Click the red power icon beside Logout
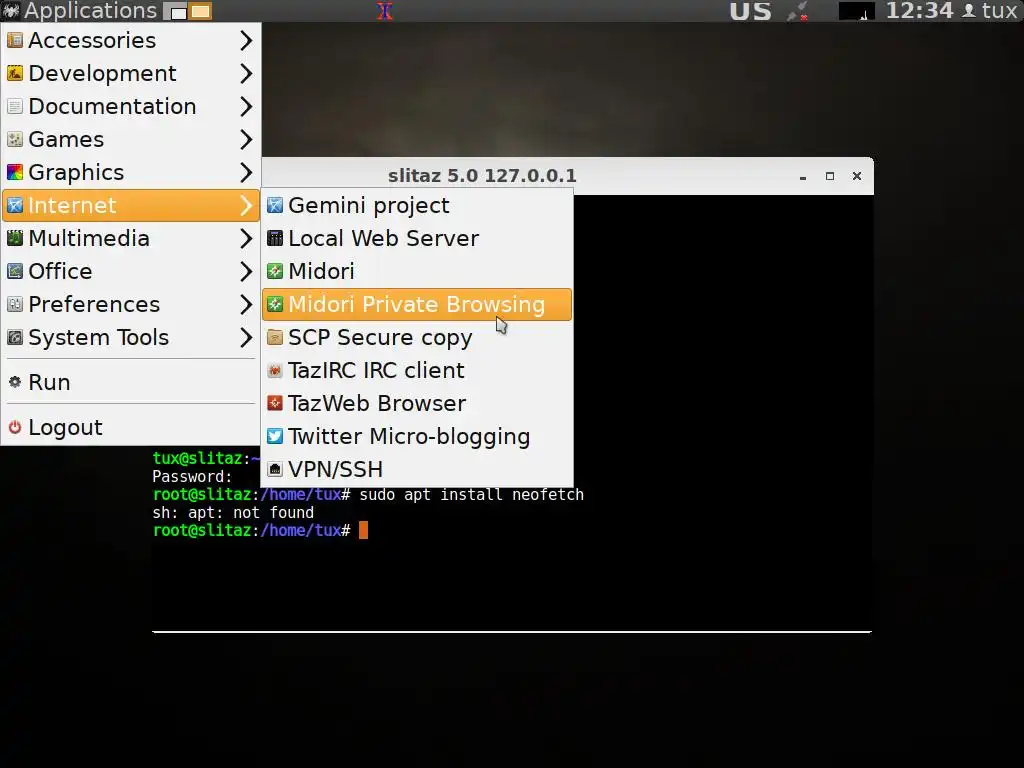Viewport: 1024px width, 768px height. [15, 427]
